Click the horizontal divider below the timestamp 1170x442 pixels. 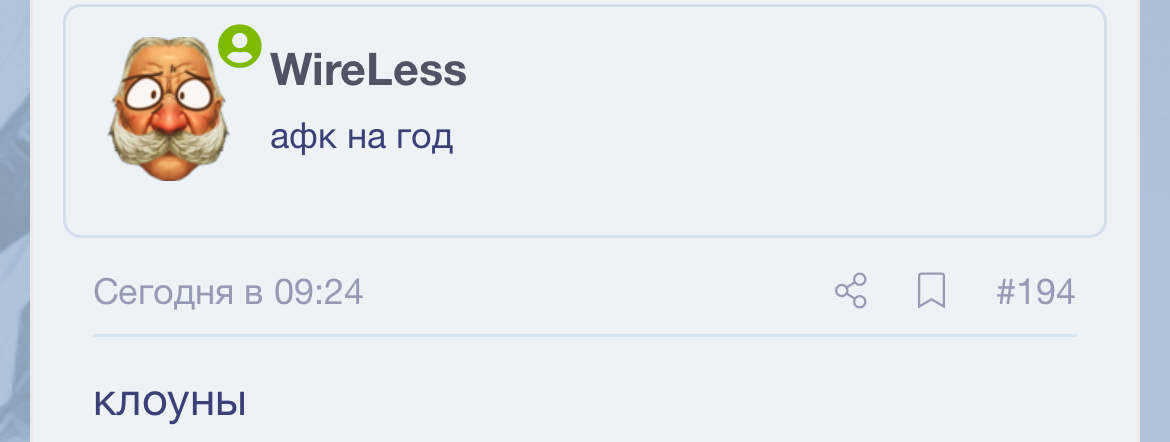[x=585, y=335]
